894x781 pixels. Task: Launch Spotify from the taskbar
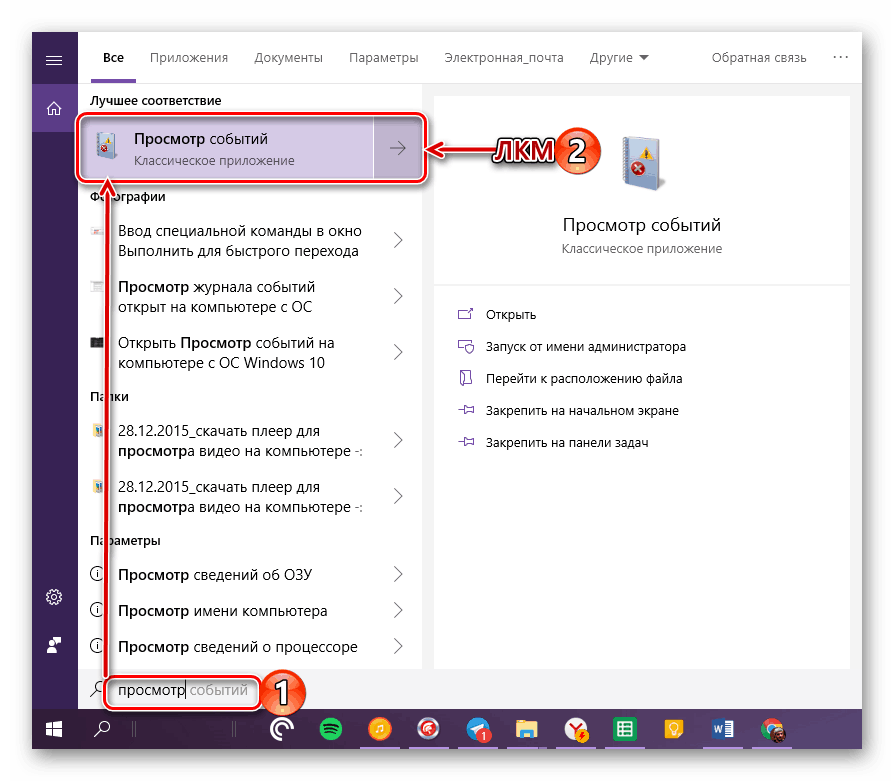[x=330, y=730]
